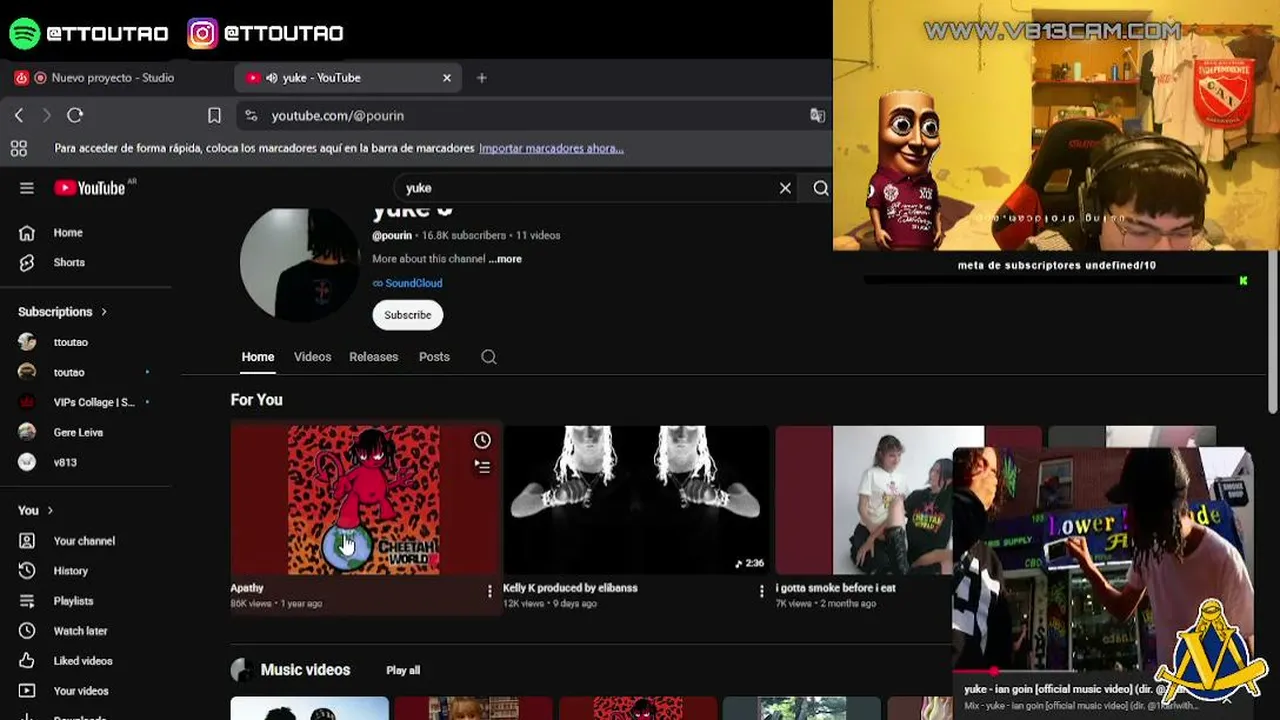
Task: Switch to the channel Videos tab
Action: [x=312, y=357]
